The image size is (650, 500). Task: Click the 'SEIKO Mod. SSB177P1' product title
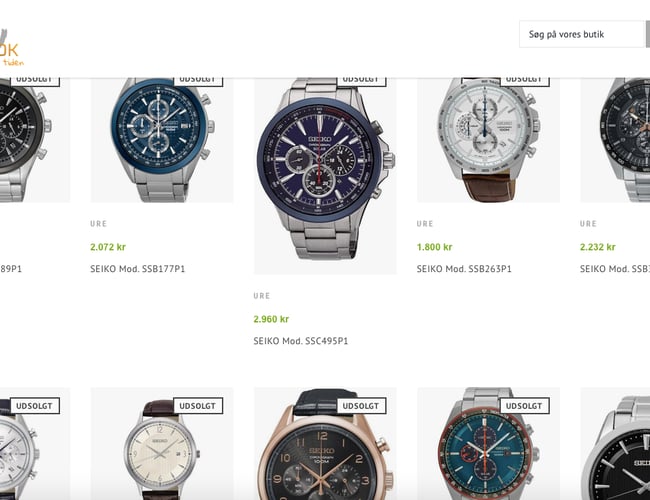pos(138,269)
